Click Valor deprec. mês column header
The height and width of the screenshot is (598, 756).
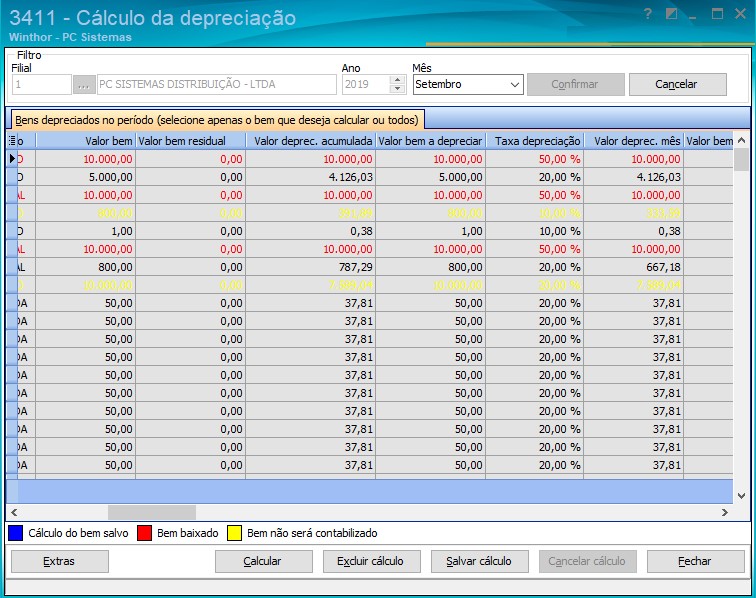634,141
